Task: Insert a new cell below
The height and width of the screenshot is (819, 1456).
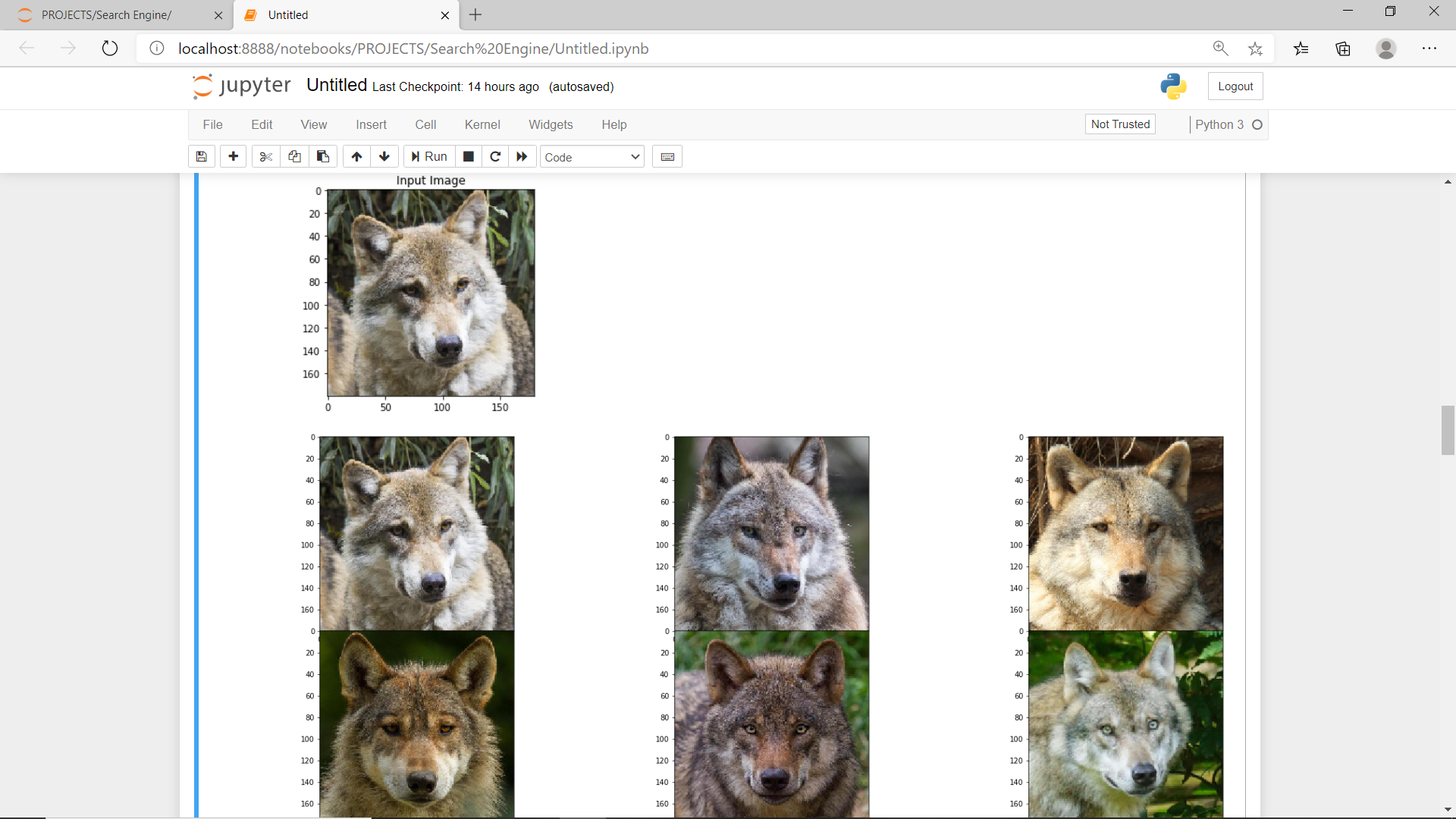Action: point(233,156)
